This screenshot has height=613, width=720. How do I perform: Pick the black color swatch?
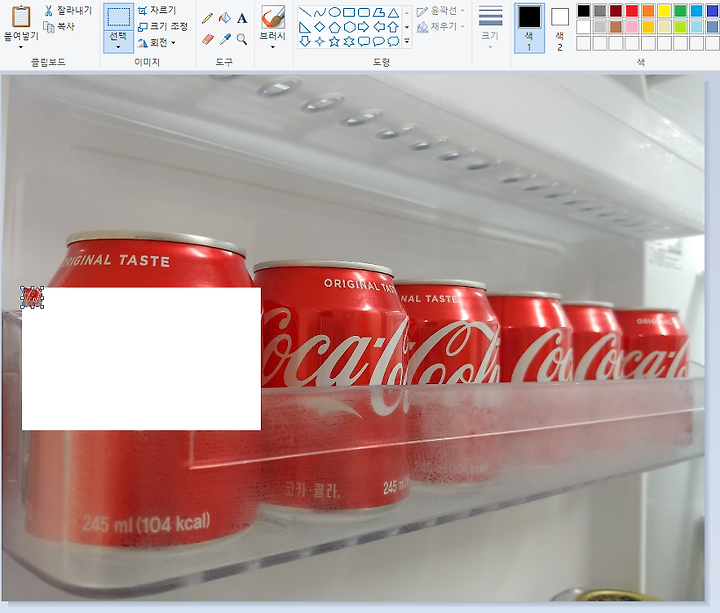click(x=584, y=10)
